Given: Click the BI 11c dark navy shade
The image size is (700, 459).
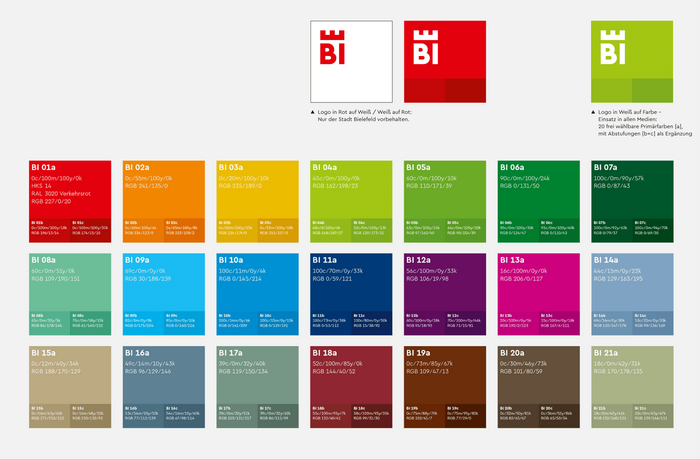Looking at the screenshot, I should tap(372, 323).
